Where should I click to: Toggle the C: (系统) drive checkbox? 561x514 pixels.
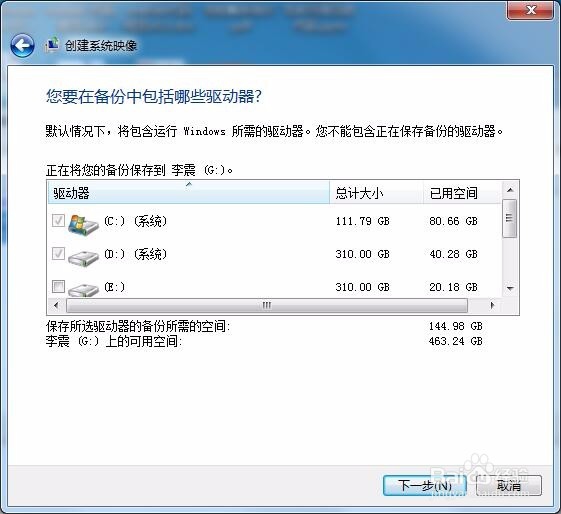tap(58, 220)
